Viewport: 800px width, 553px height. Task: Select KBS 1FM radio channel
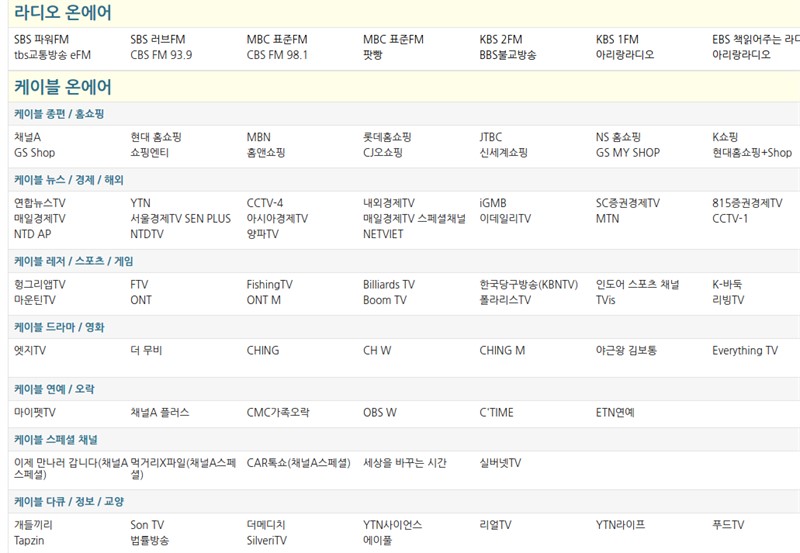tap(617, 39)
